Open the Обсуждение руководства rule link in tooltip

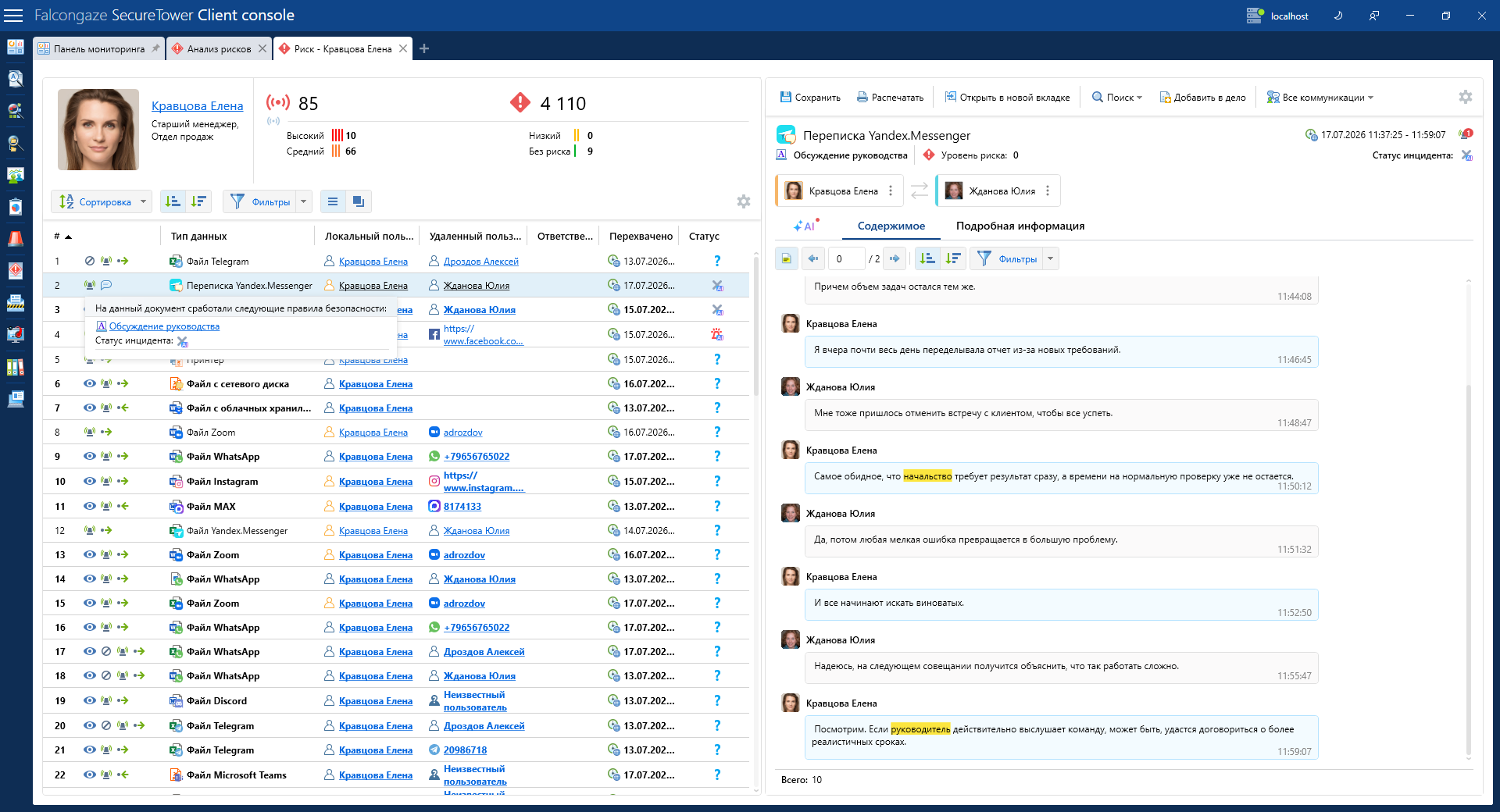tap(164, 326)
